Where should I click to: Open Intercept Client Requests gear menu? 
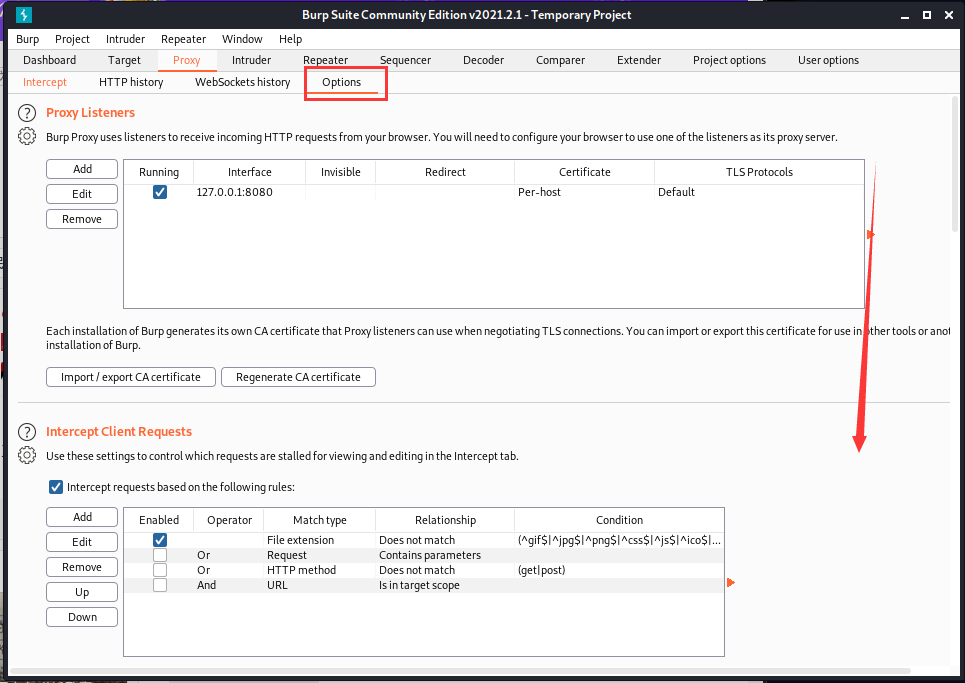pos(26,455)
